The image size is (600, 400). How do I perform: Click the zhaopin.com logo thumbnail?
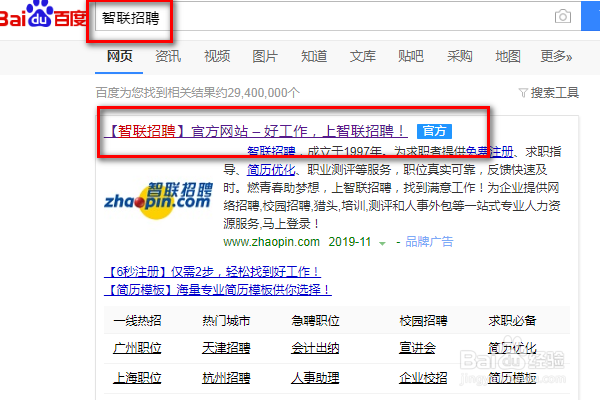(158, 200)
